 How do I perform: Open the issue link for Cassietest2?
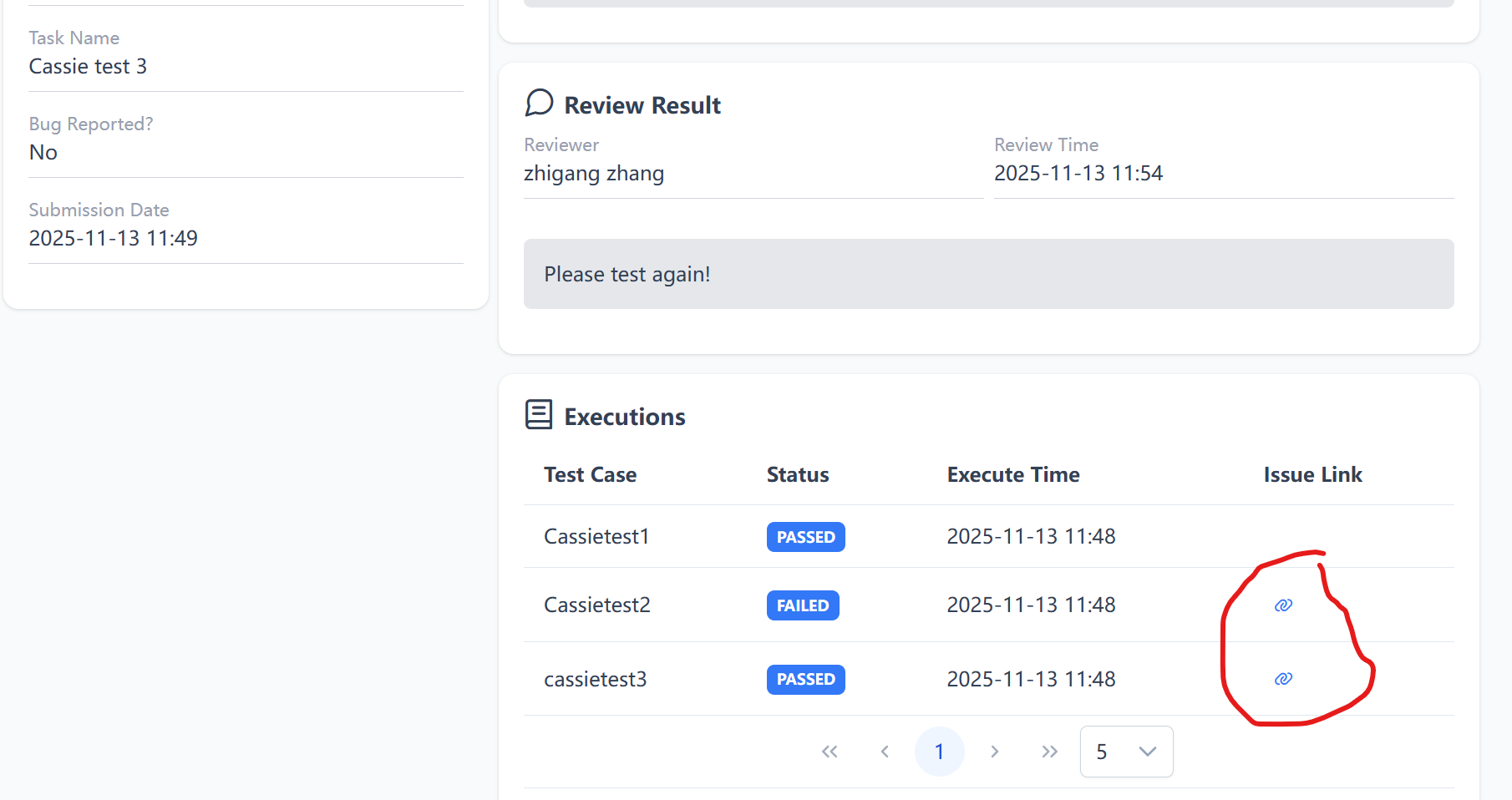[x=1283, y=605]
